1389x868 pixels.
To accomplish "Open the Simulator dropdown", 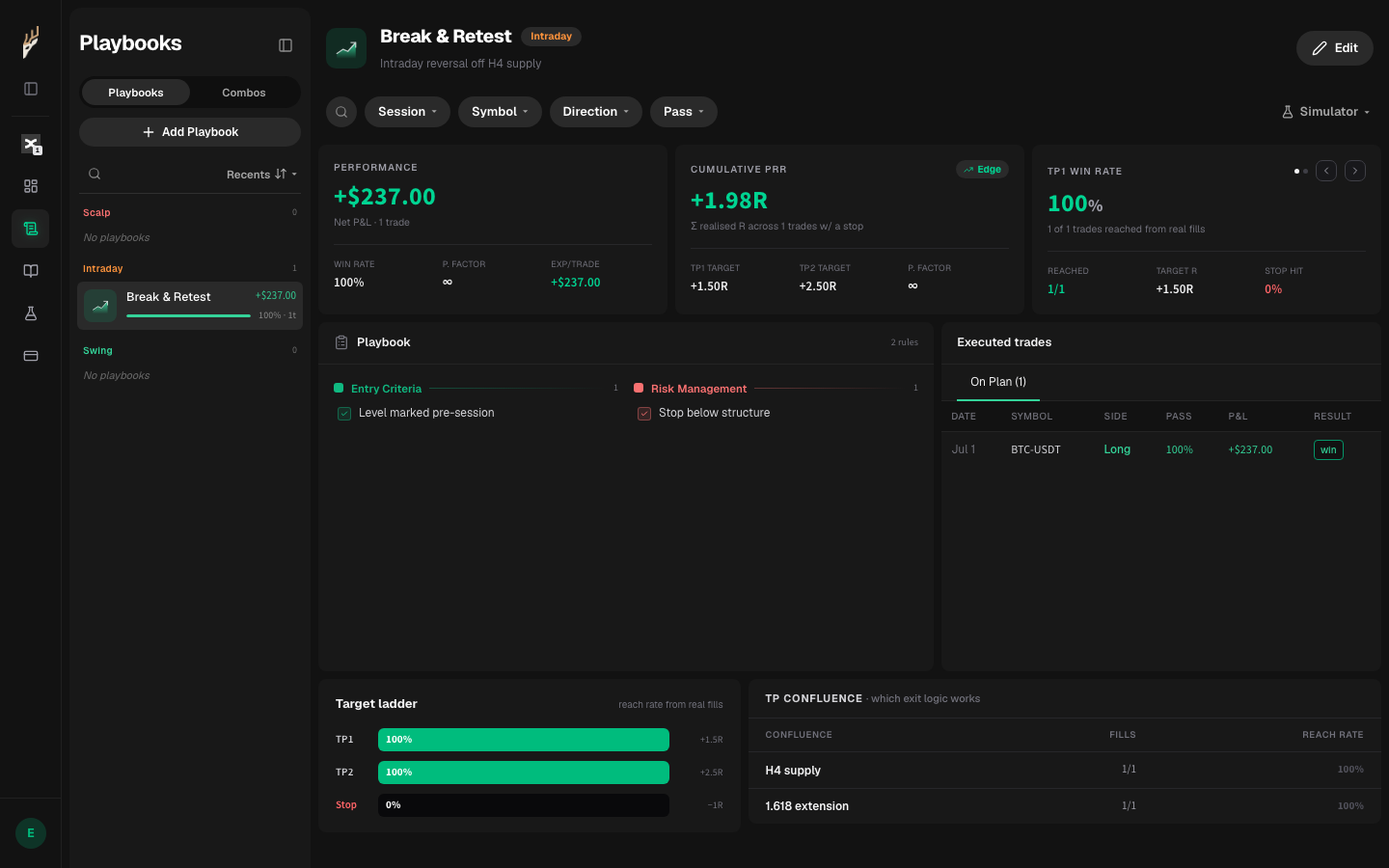I will coord(1325,112).
